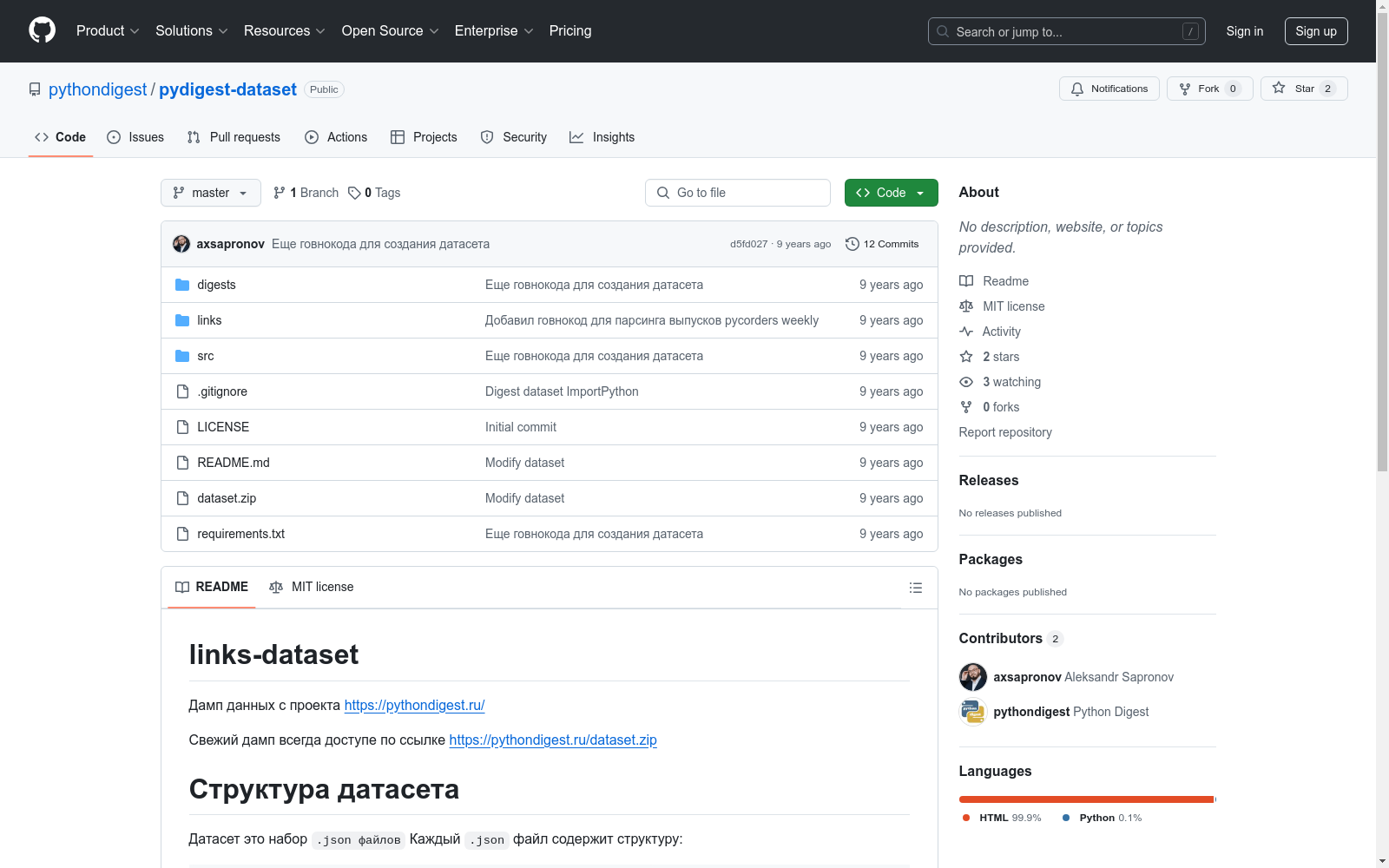Open the Contributors heading link
Image resolution: width=1389 pixels, height=868 pixels.
click(x=1010, y=638)
